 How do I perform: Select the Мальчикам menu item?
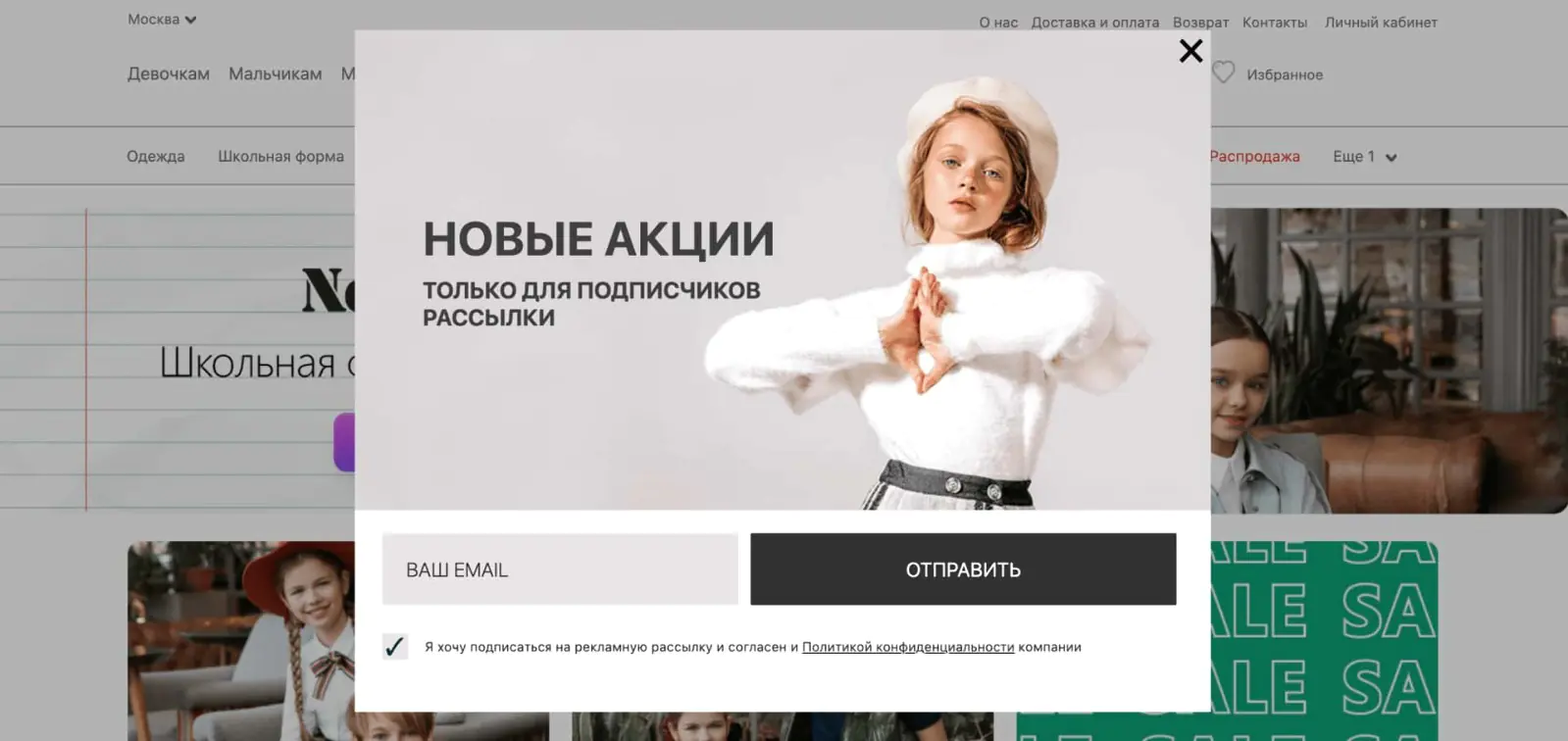click(276, 74)
